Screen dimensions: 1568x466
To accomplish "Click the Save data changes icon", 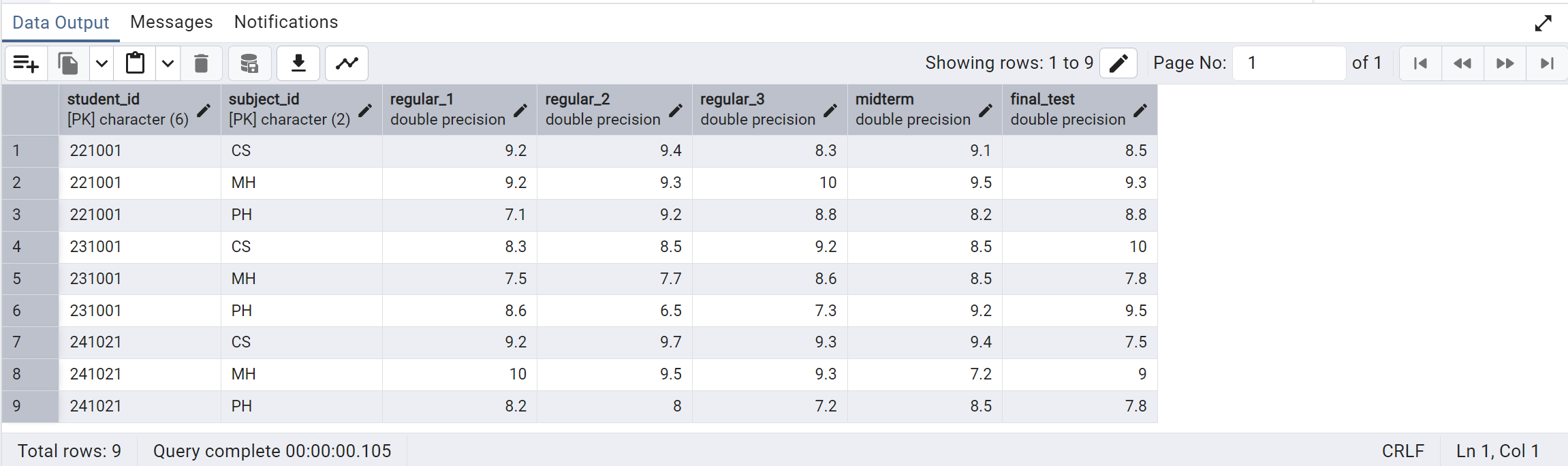I will 249,64.
